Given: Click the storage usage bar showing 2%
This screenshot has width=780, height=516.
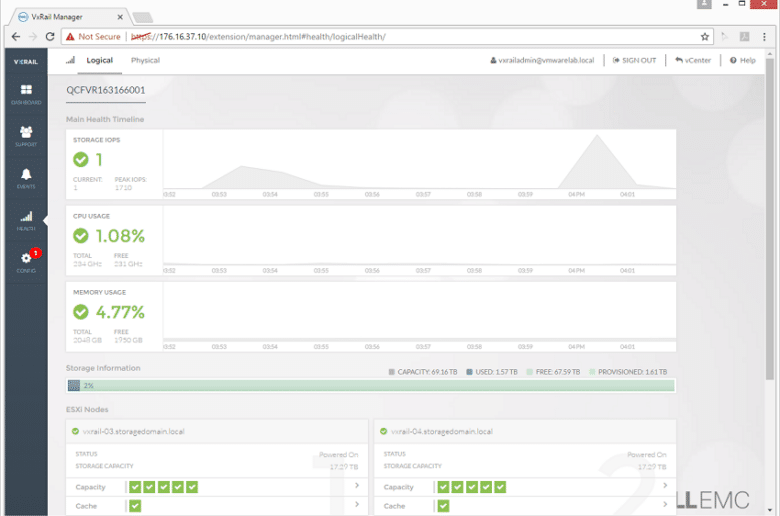Looking at the screenshot, I should click(x=371, y=385).
